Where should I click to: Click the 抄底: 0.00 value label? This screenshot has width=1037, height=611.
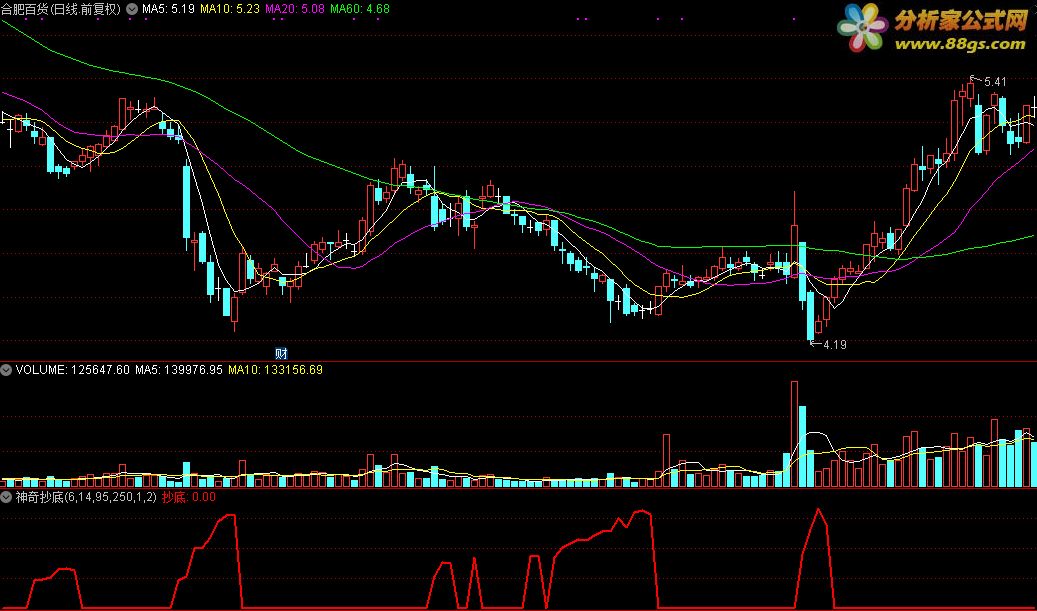pos(188,497)
